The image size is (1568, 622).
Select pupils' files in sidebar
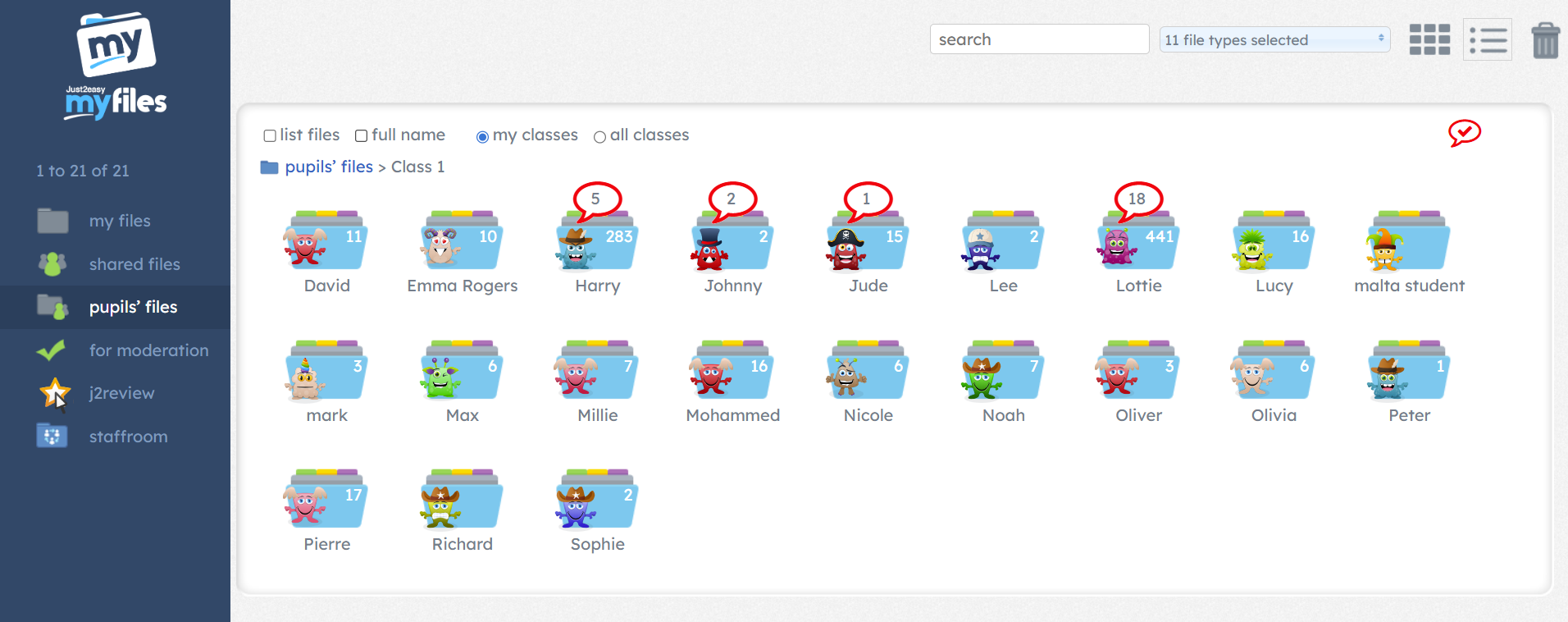(x=115, y=307)
